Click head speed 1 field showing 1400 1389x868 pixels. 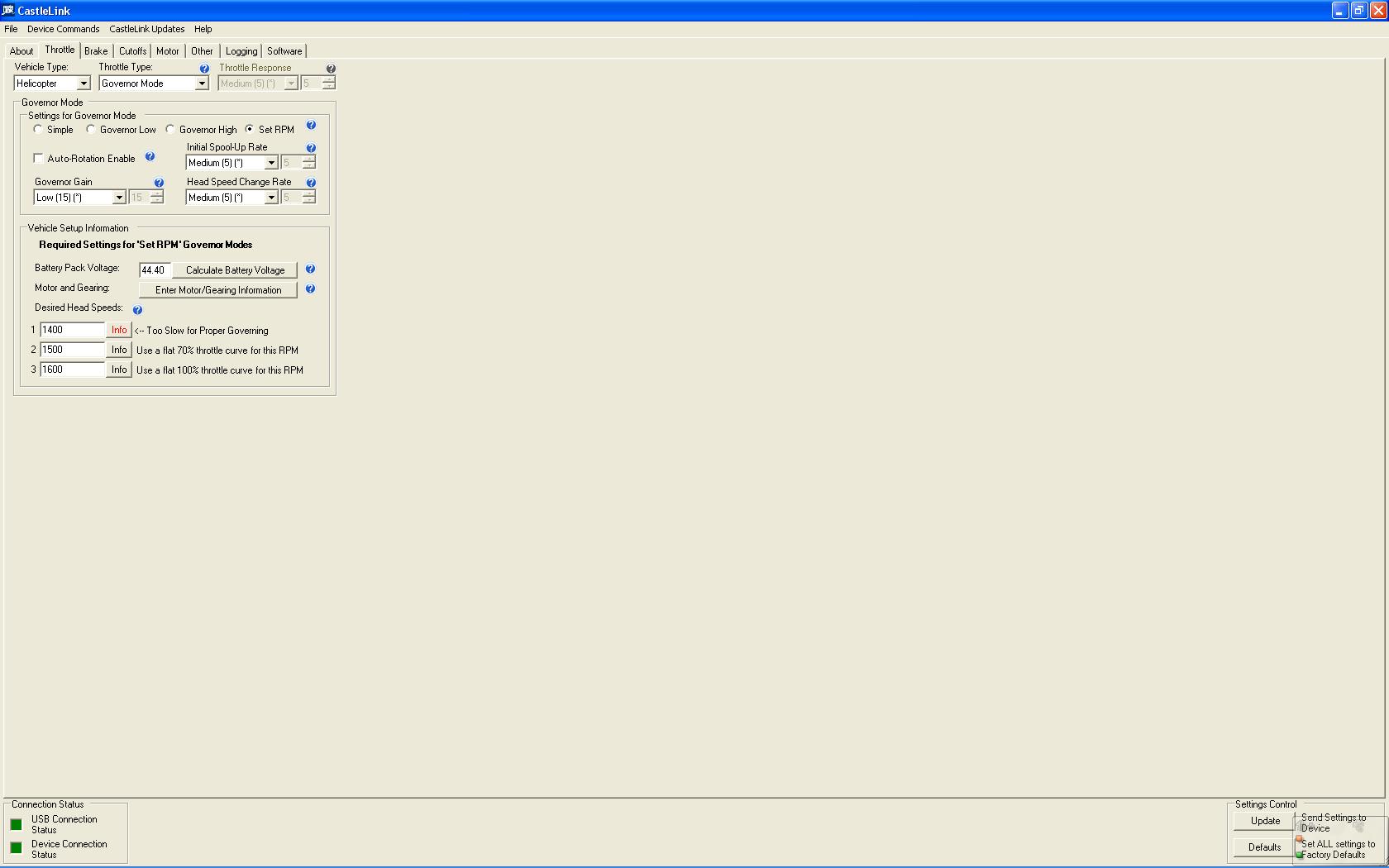point(73,330)
